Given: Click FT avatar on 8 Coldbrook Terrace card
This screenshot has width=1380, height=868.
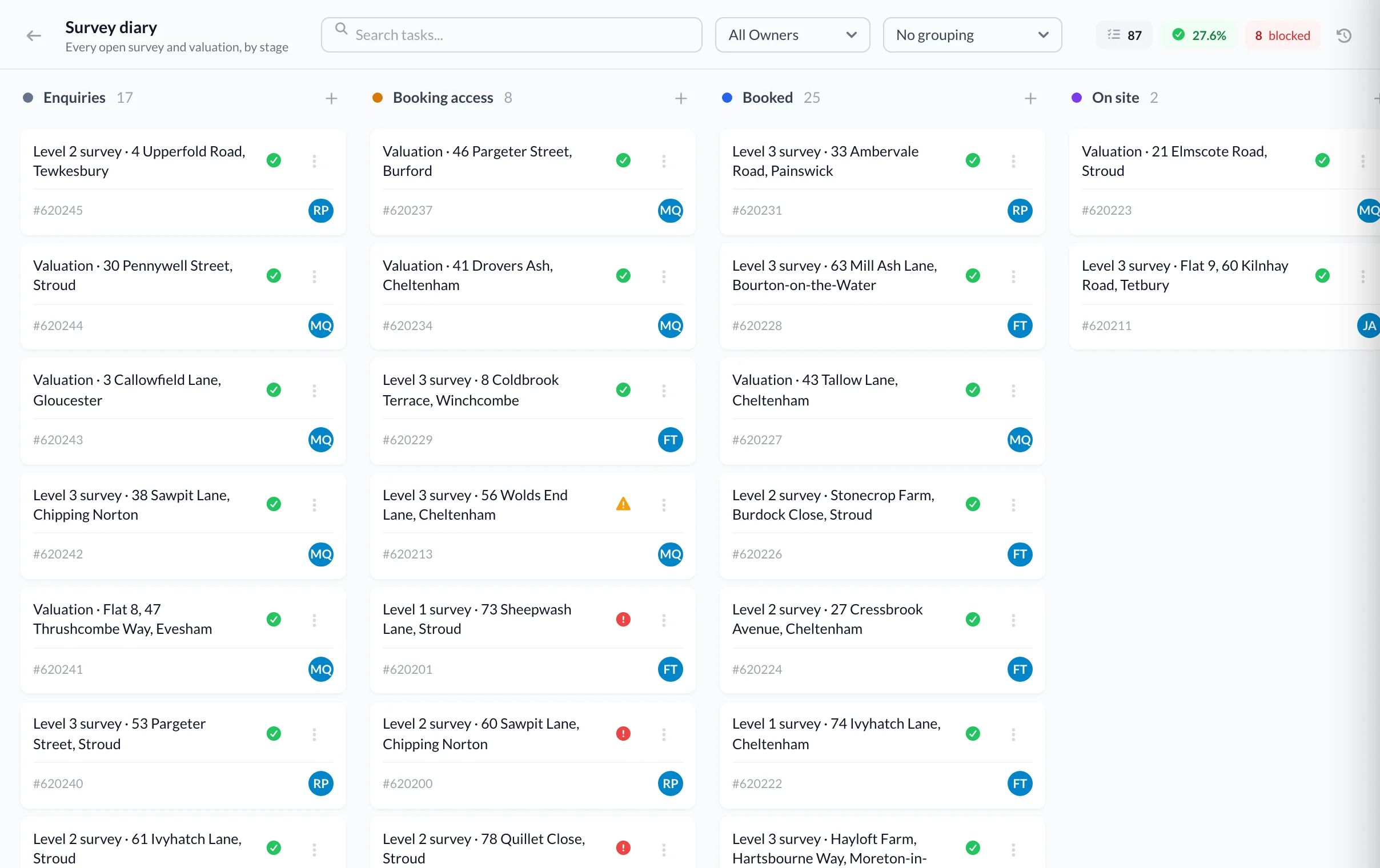Looking at the screenshot, I should [x=670, y=440].
